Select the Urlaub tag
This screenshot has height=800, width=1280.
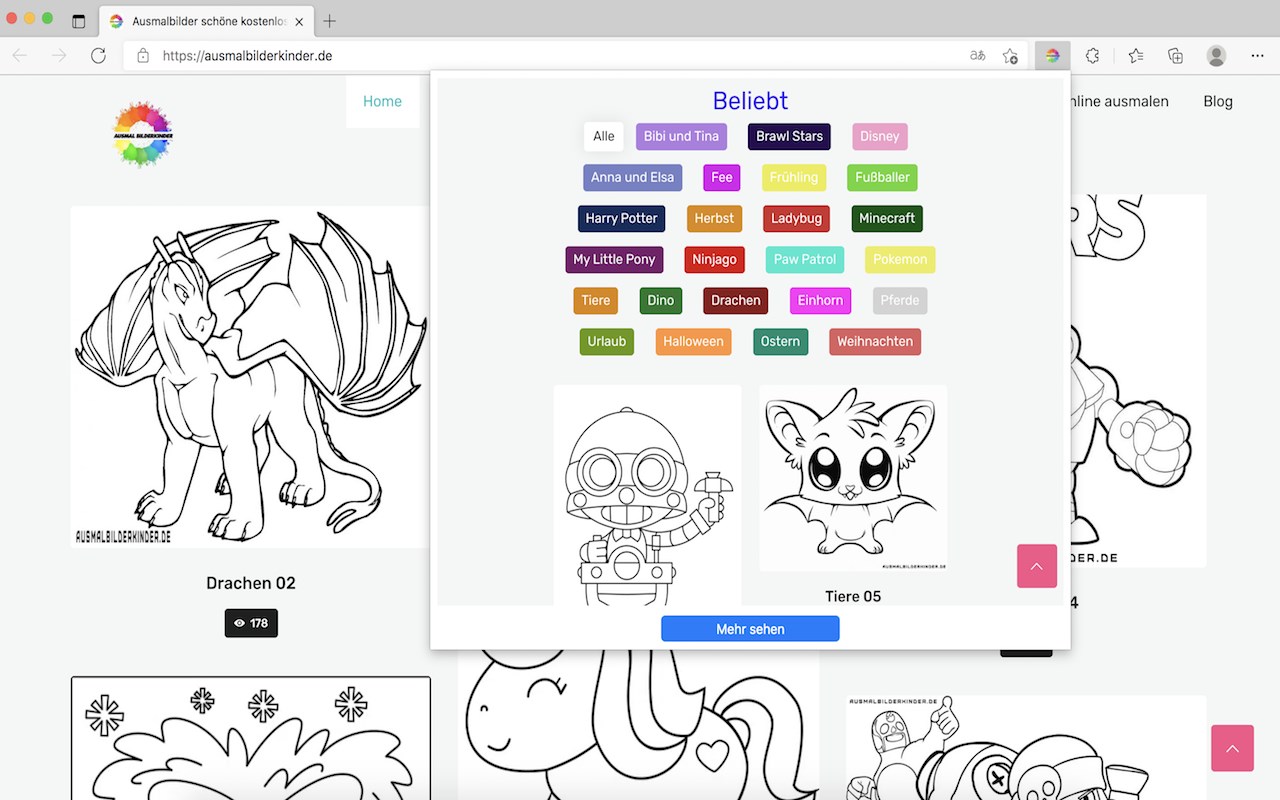tap(607, 341)
